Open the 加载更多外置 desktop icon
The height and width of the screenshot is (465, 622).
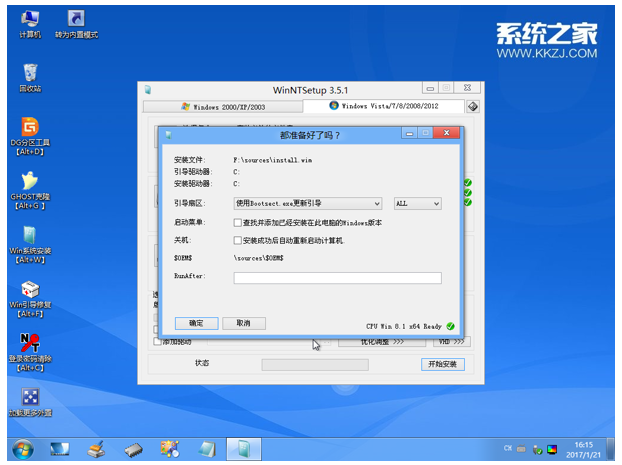pos(30,402)
